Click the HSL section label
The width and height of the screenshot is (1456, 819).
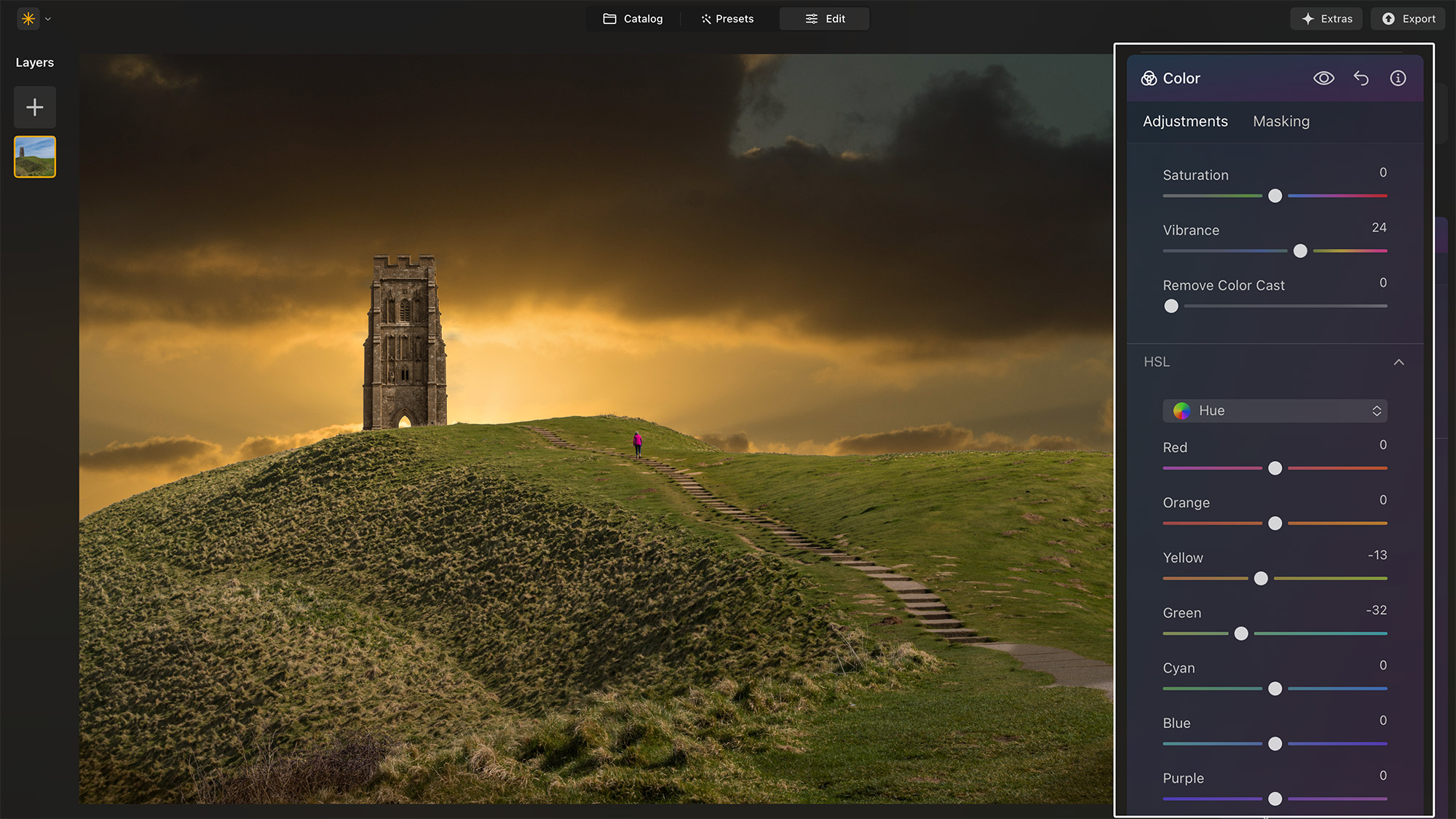1156,362
